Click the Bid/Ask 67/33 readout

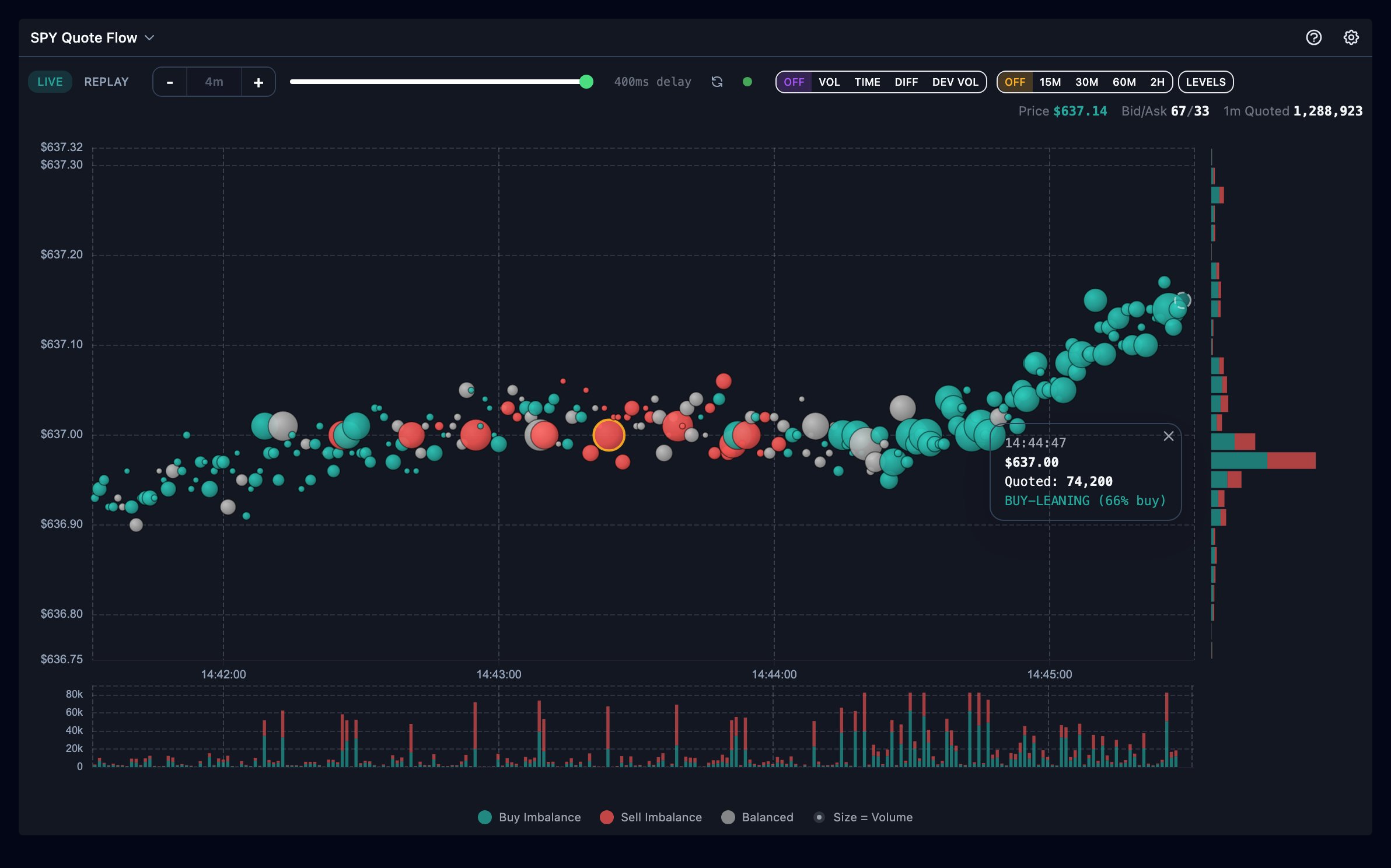coord(1165,111)
